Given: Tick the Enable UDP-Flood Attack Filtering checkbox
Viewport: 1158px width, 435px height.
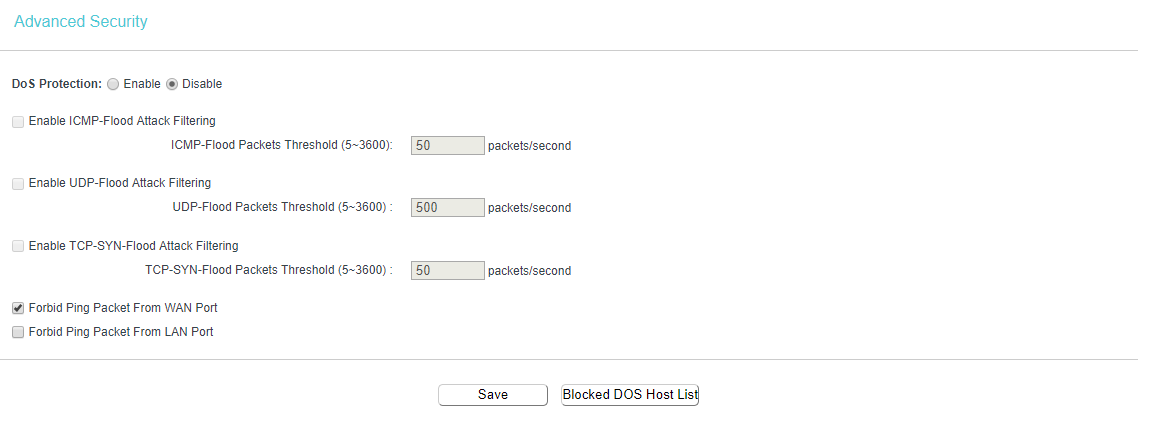Looking at the screenshot, I should tap(18, 184).
